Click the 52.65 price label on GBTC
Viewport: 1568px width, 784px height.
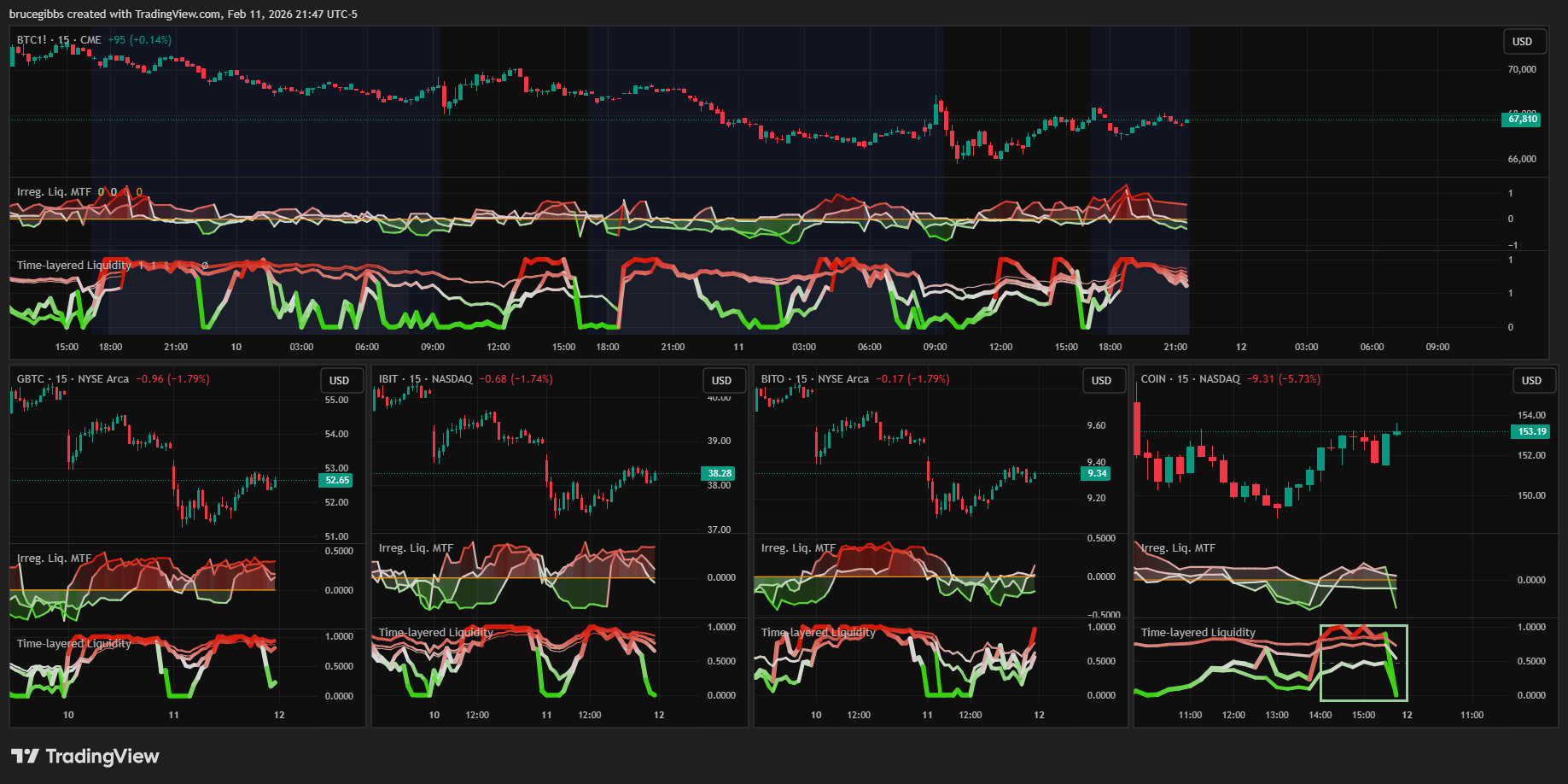tap(337, 480)
